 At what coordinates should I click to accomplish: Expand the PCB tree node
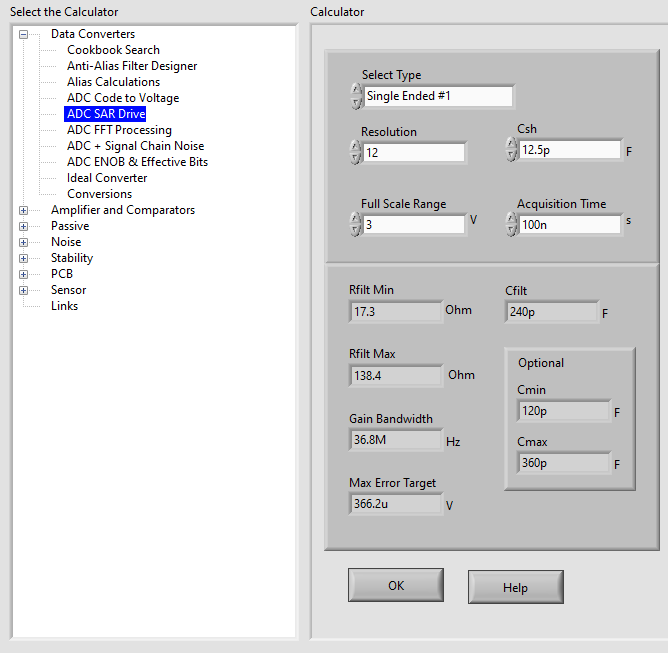23,274
